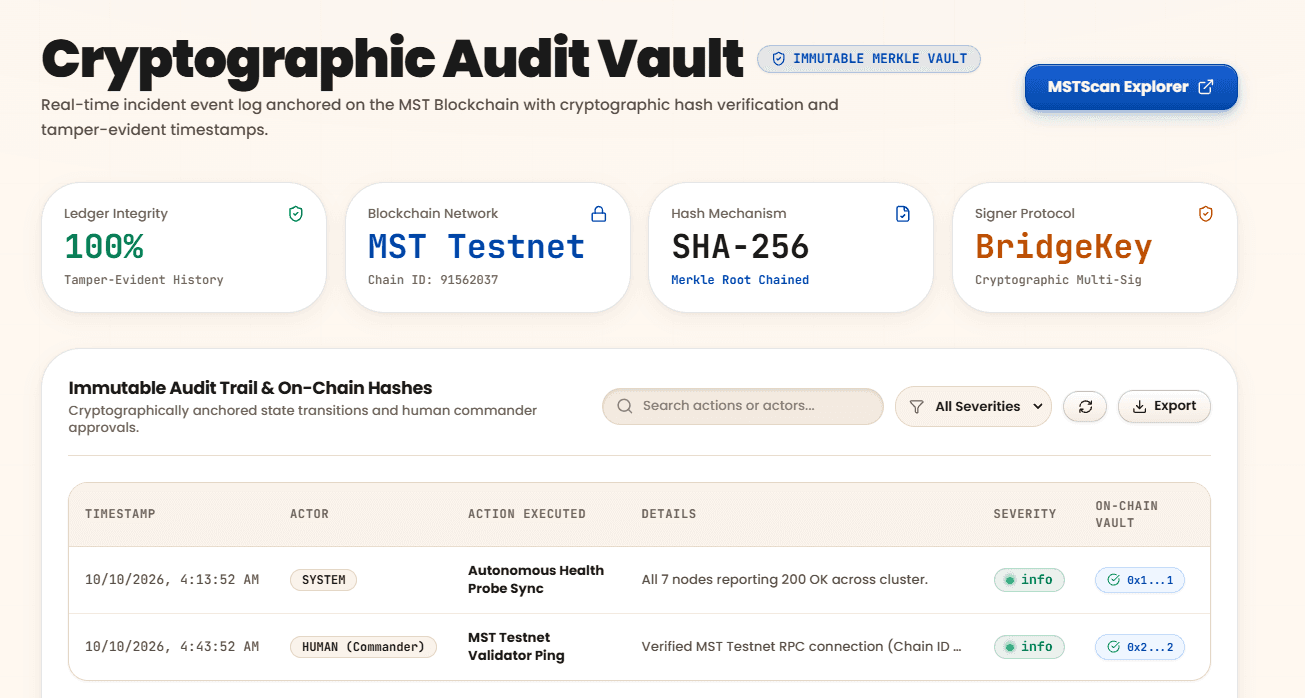Click the Details column header
Screen dimensions: 1305x698
point(669,514)
